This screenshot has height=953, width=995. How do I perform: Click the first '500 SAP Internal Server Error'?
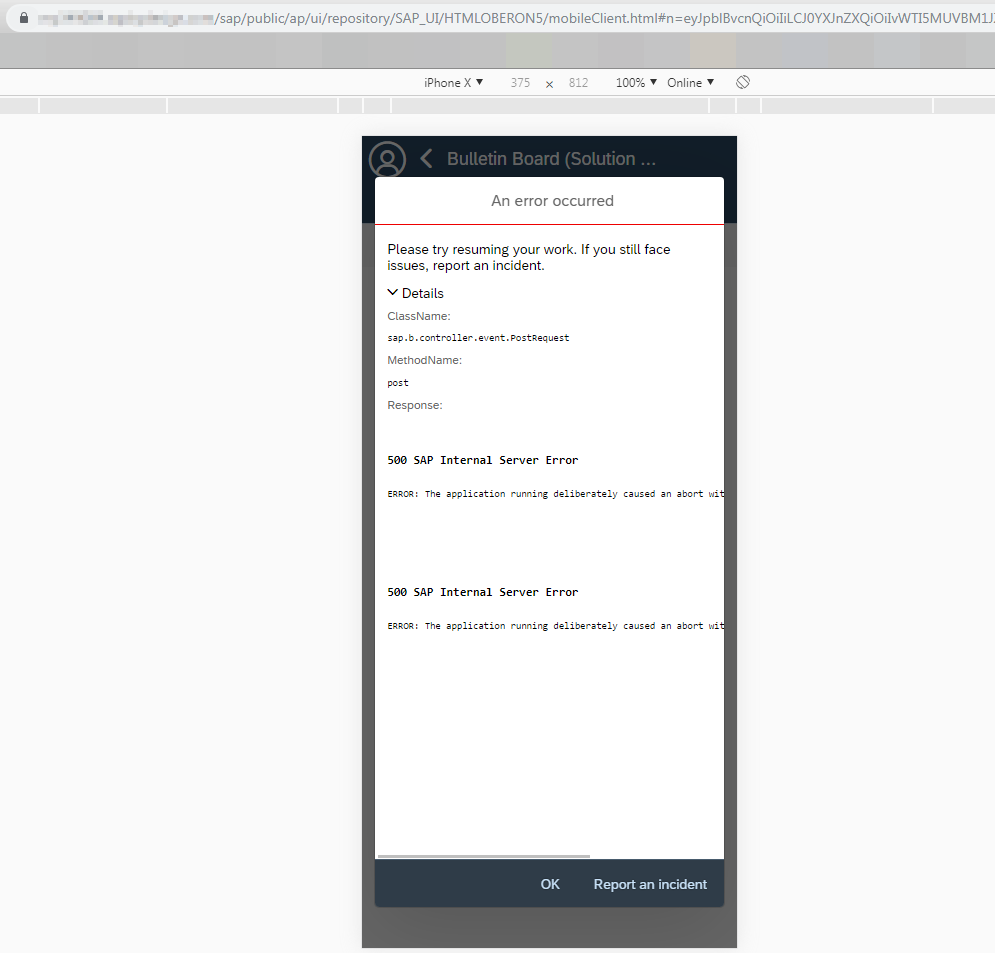pos(483,460)
